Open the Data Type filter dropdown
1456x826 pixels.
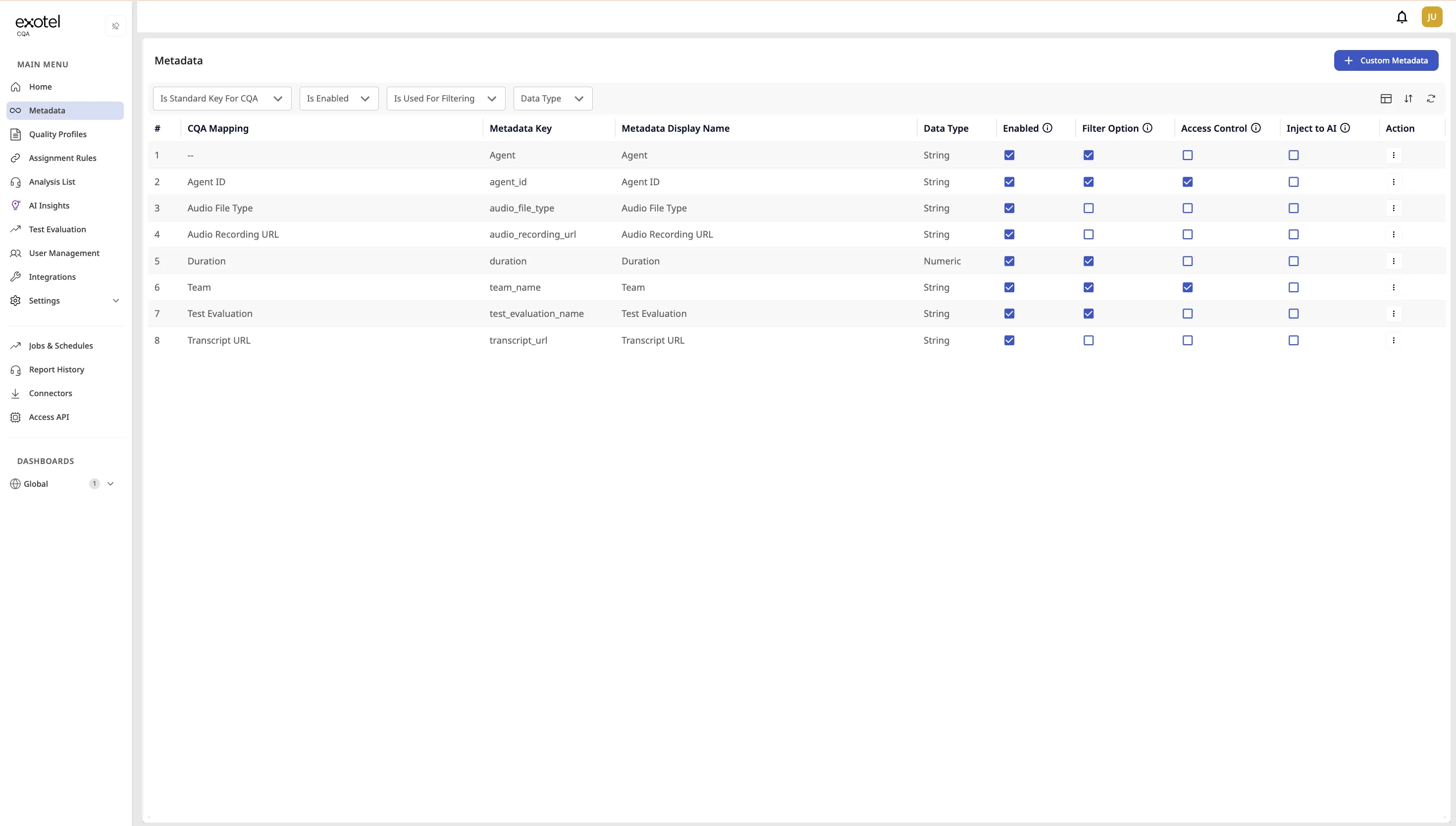pos(553,99)
